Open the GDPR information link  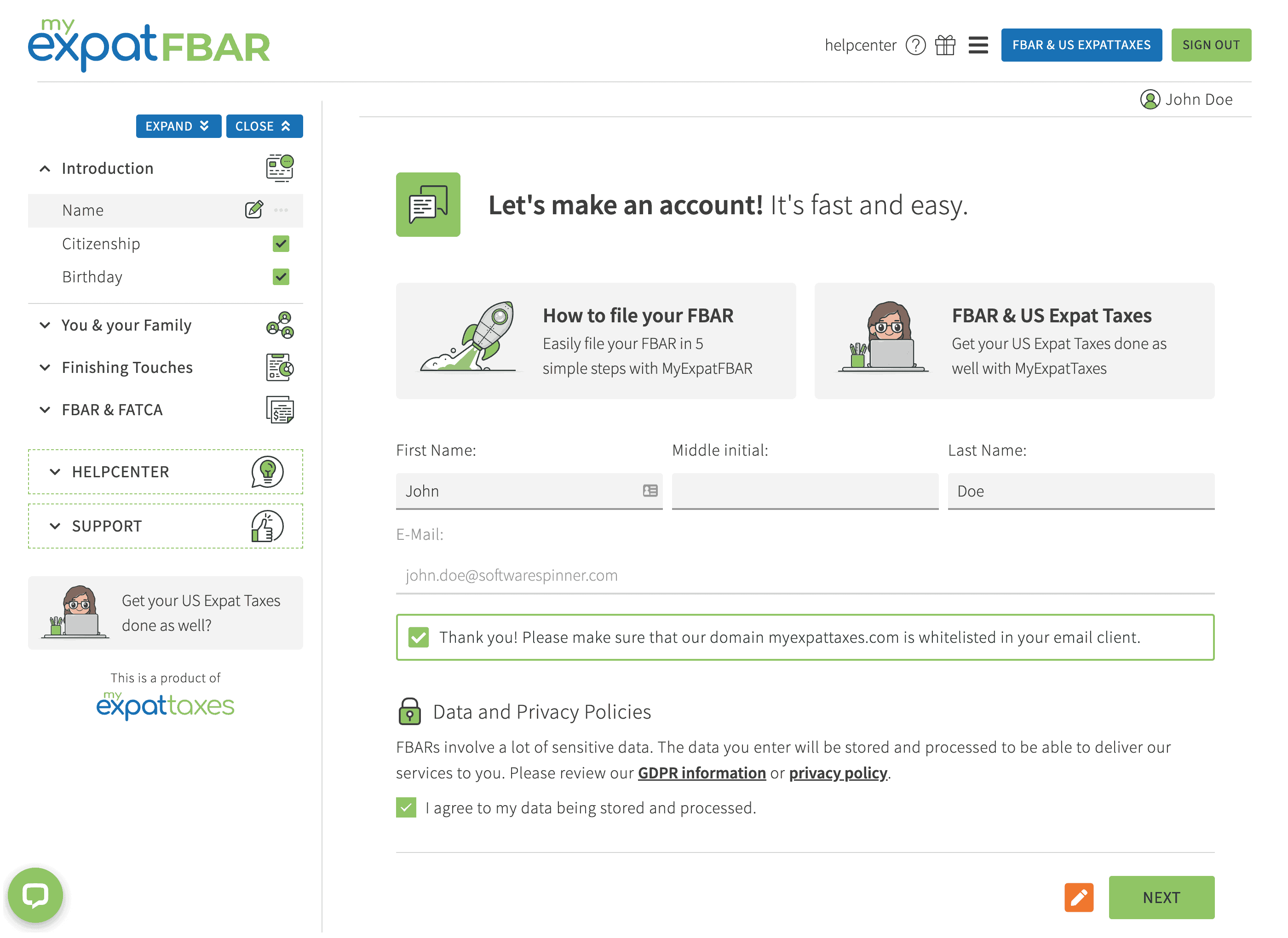click(701, 773)
